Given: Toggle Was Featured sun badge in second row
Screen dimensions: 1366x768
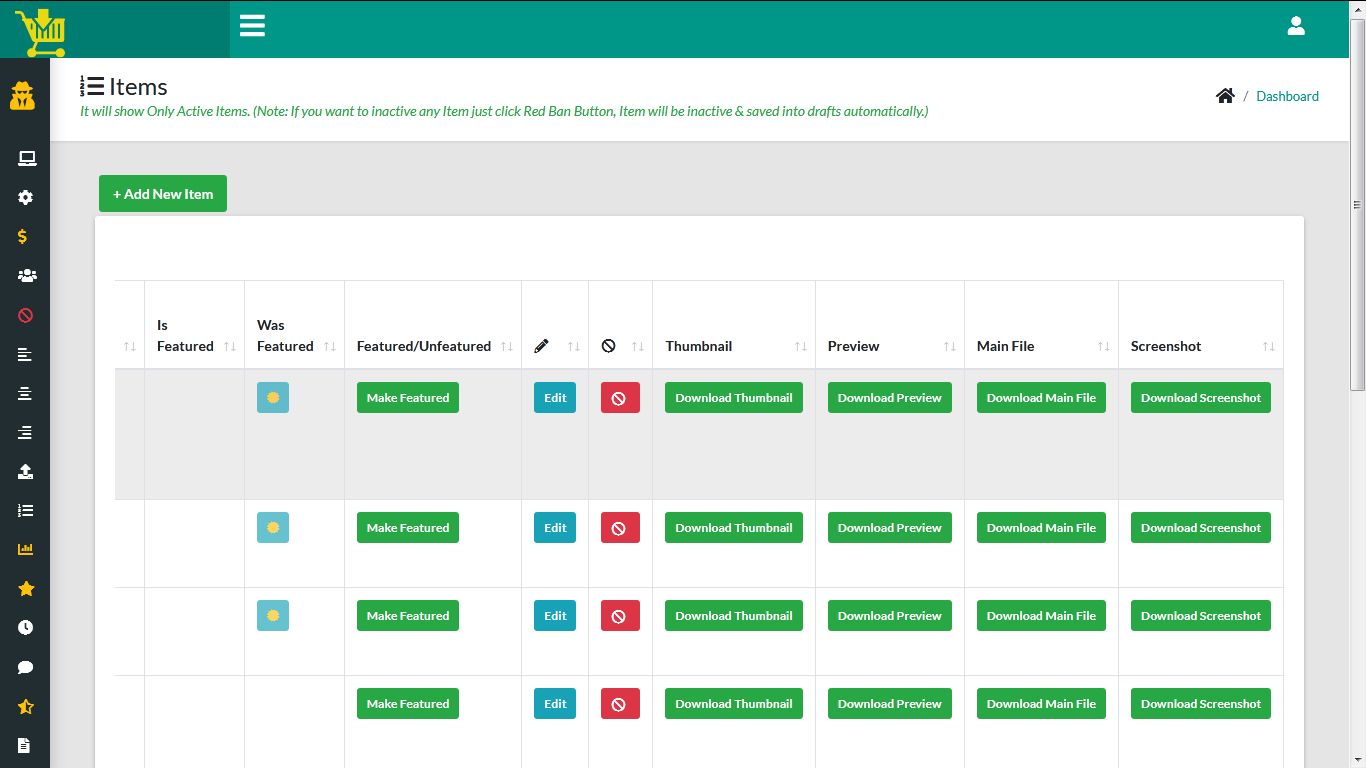Looking at the screenshot, I should 273,528.
